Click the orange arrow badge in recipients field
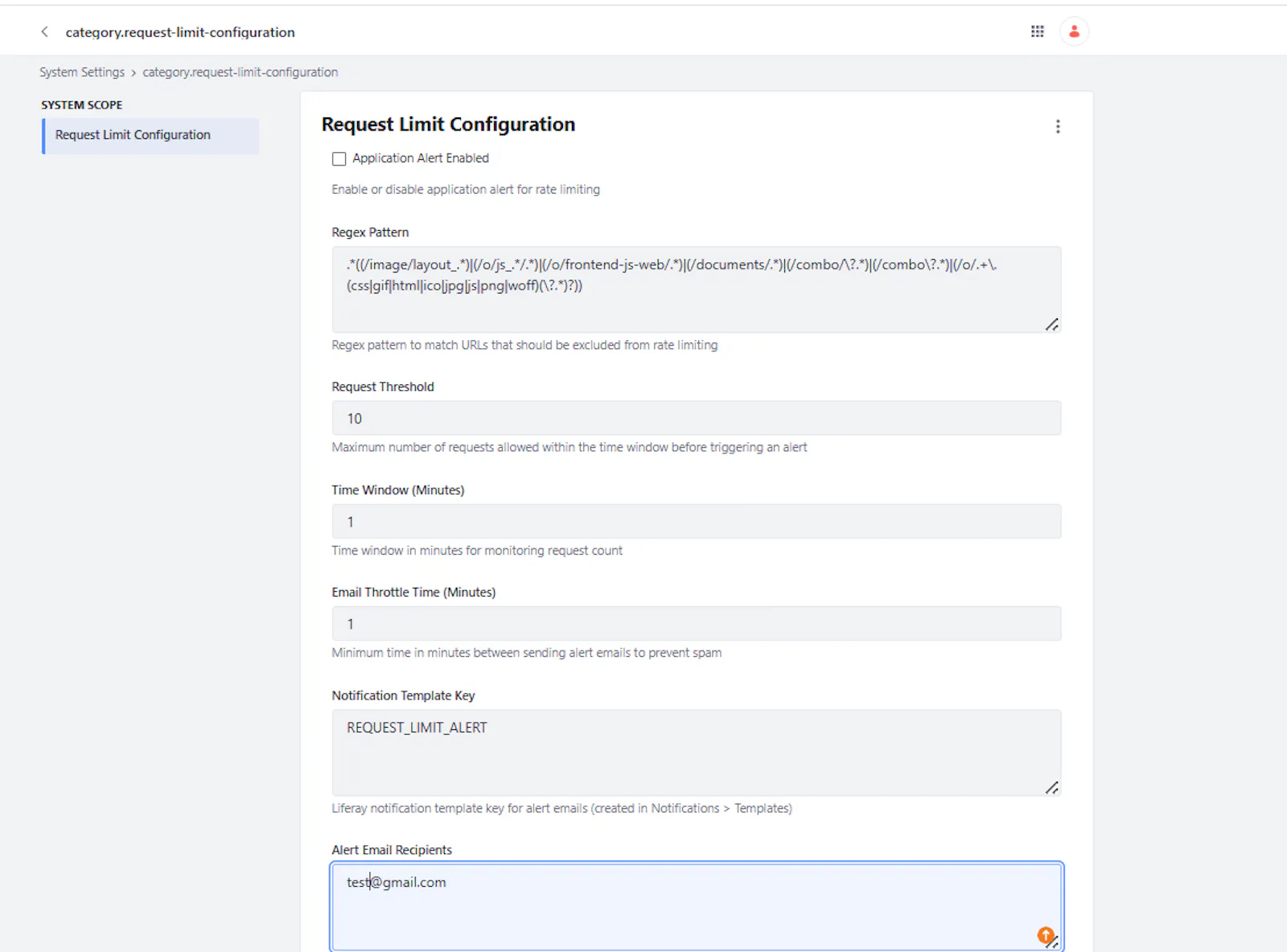 (1045, 935)
